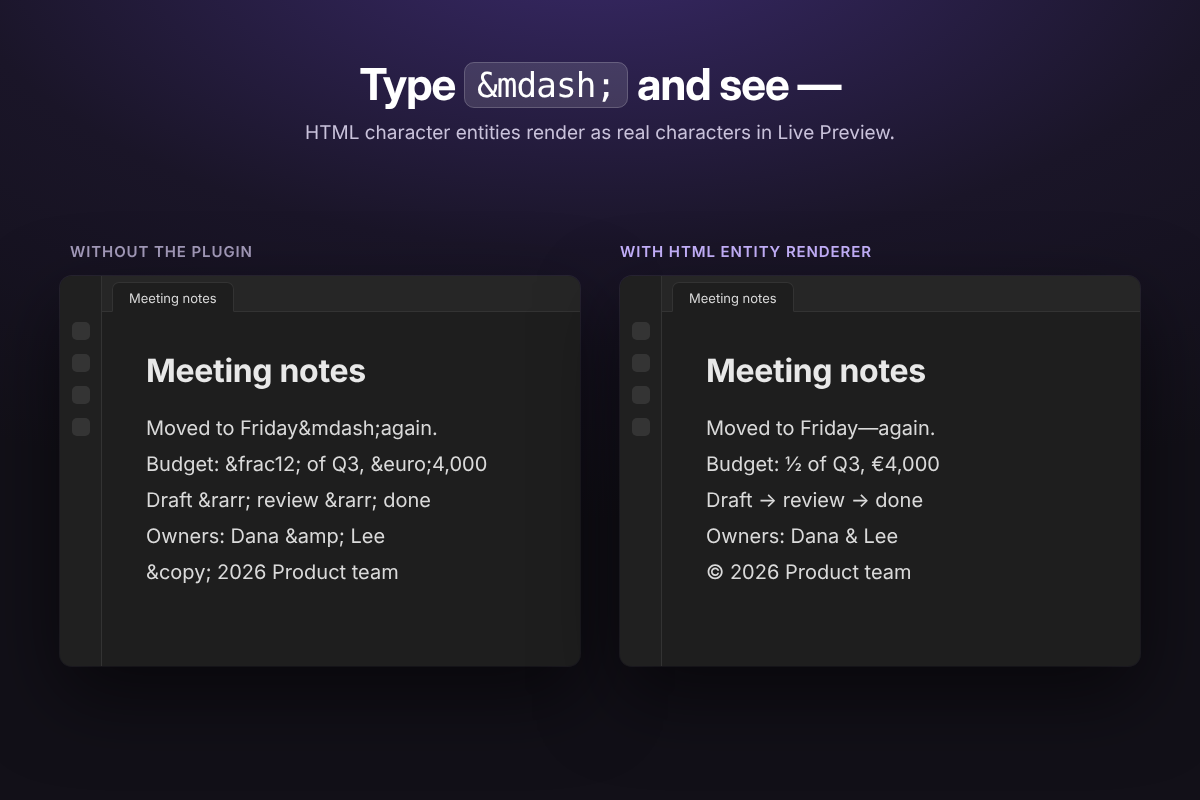This screenshot has width=1200, height=800.
Task: Click the bottom sidebar icon in the 'With HTML Entity Renderer' window
Action: (x=641, y=427)
